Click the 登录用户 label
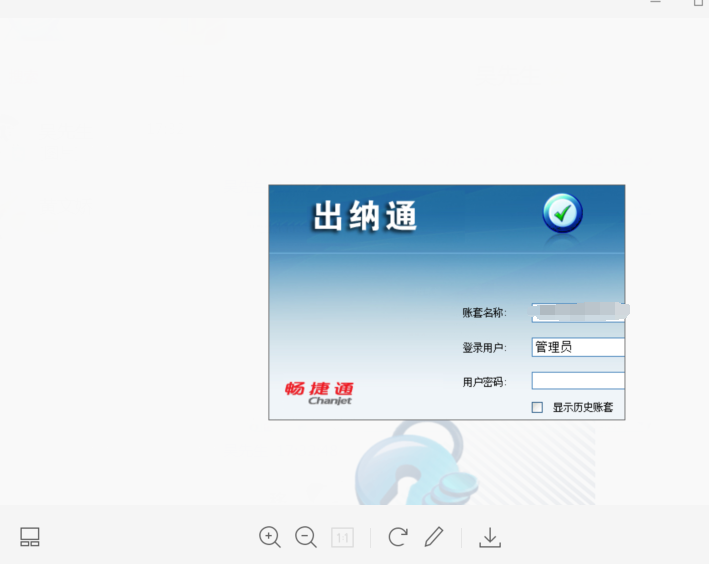Viewport: 709px width, 564px height. coord(484,348)
